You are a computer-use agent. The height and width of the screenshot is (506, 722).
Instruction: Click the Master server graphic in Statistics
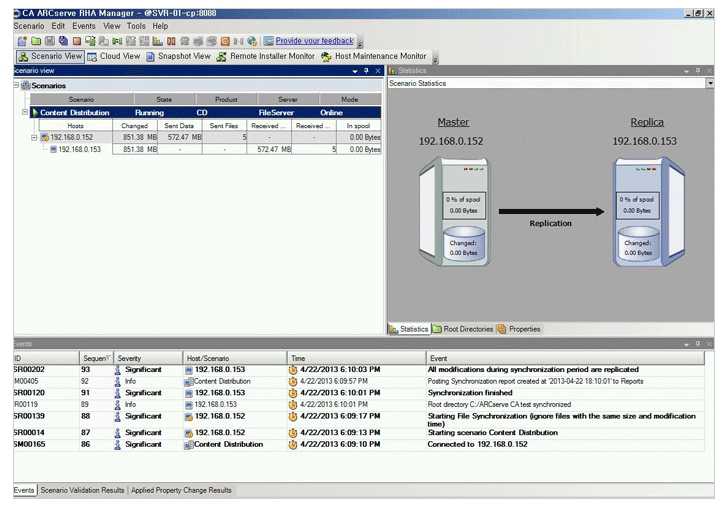454,212
